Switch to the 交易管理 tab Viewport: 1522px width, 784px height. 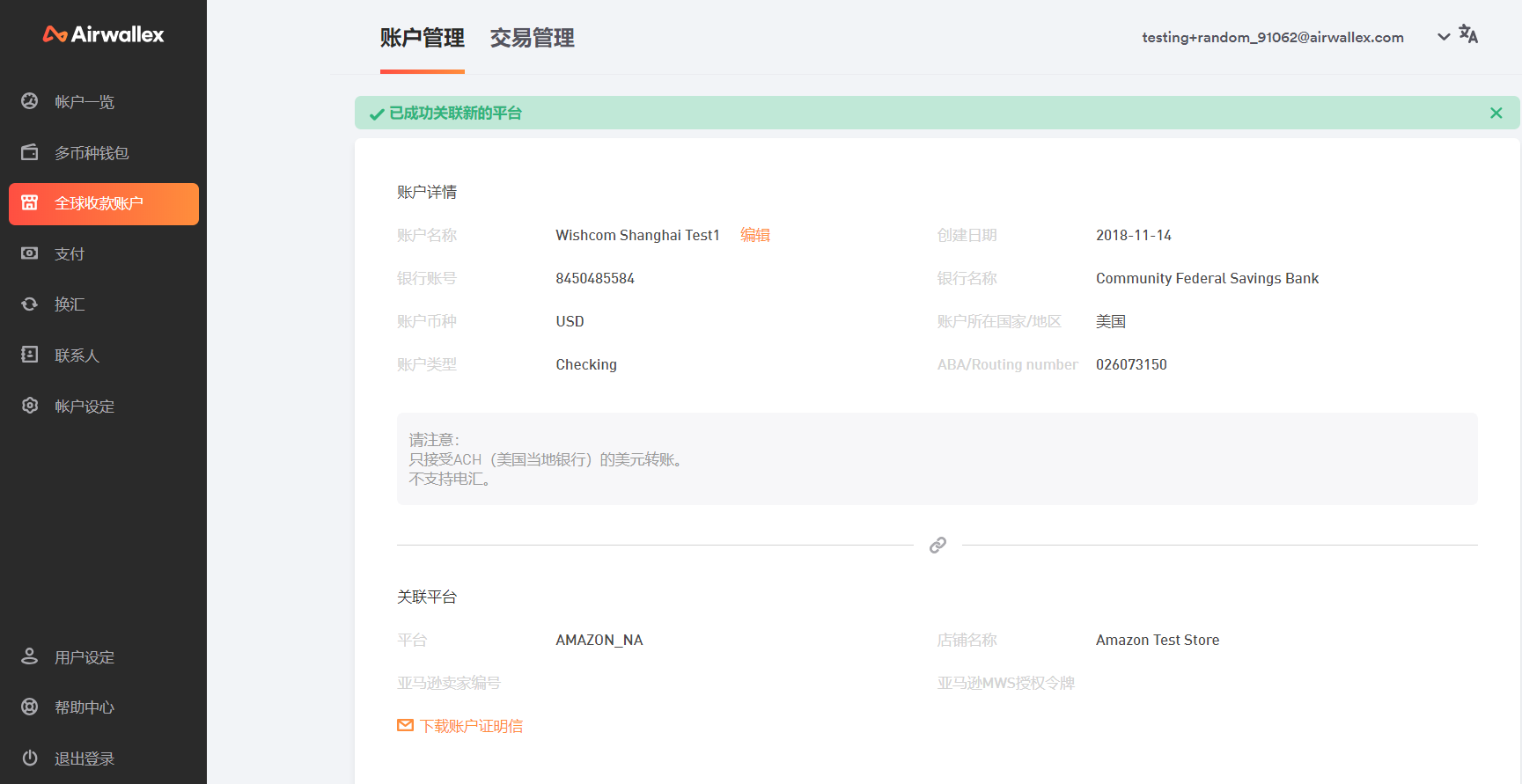tap(532, 38)
